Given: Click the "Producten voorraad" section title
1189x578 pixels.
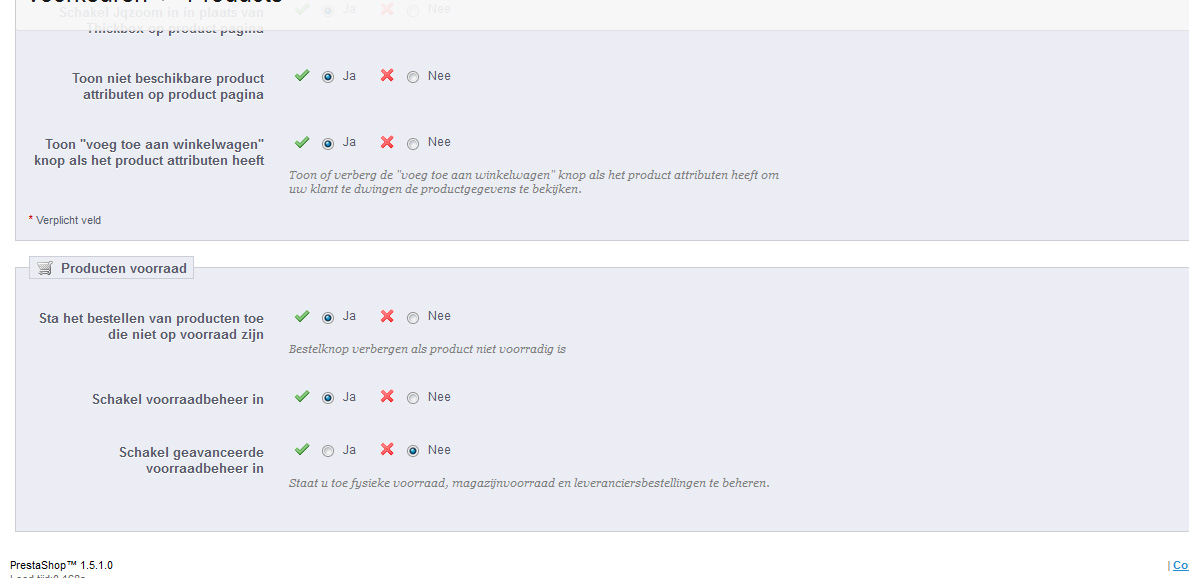Looking at the screenshot, I should pos(124,269).
